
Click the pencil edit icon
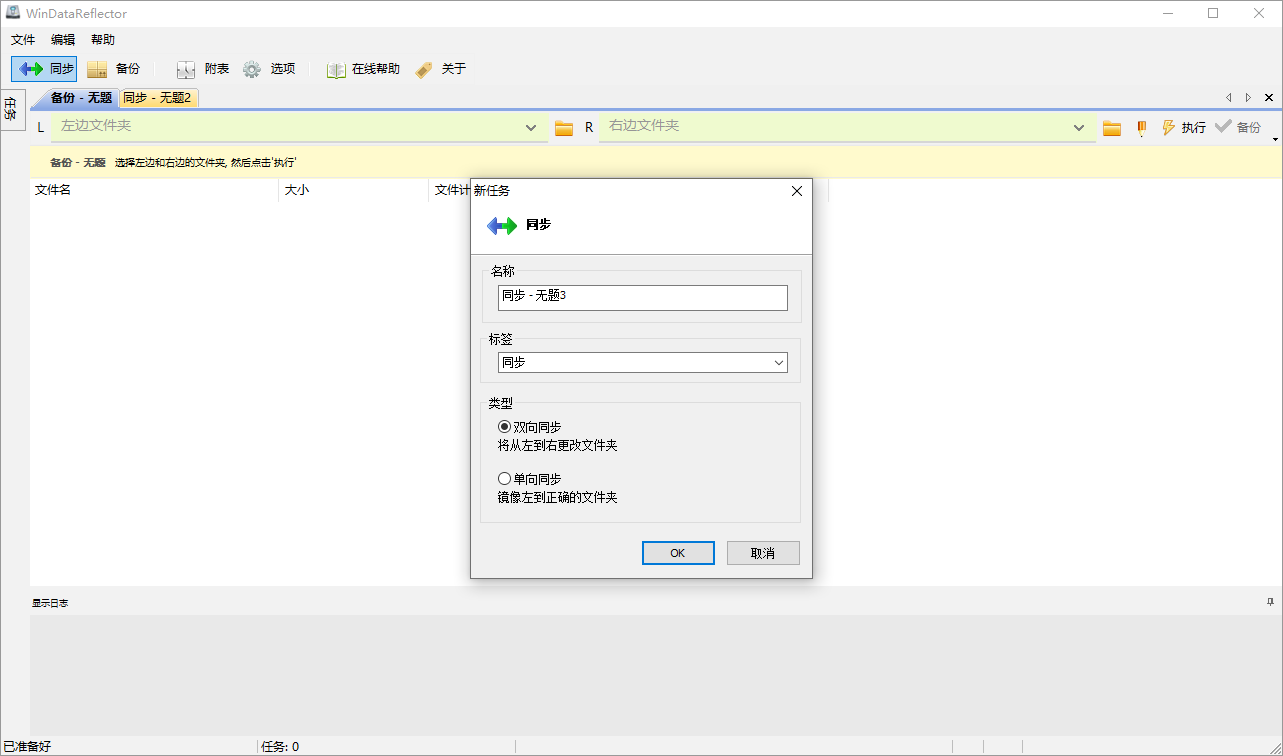coord(1141,128)
